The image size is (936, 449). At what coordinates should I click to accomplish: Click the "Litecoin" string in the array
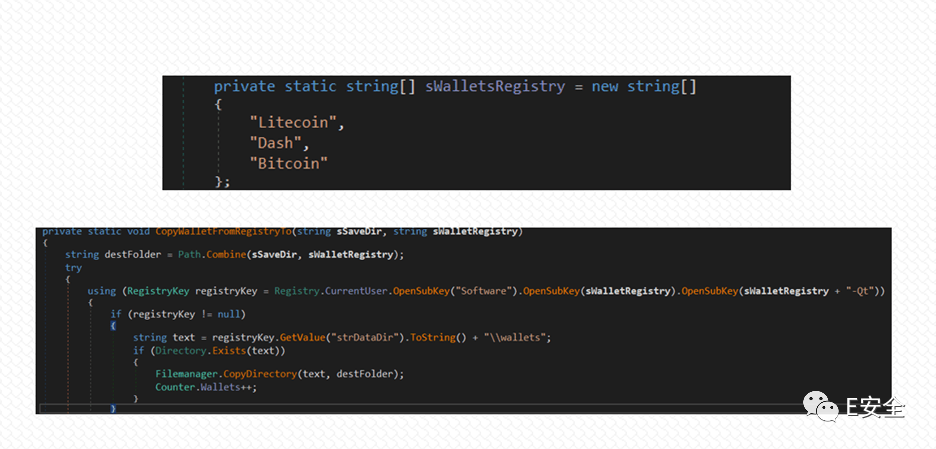coord(294,123)
